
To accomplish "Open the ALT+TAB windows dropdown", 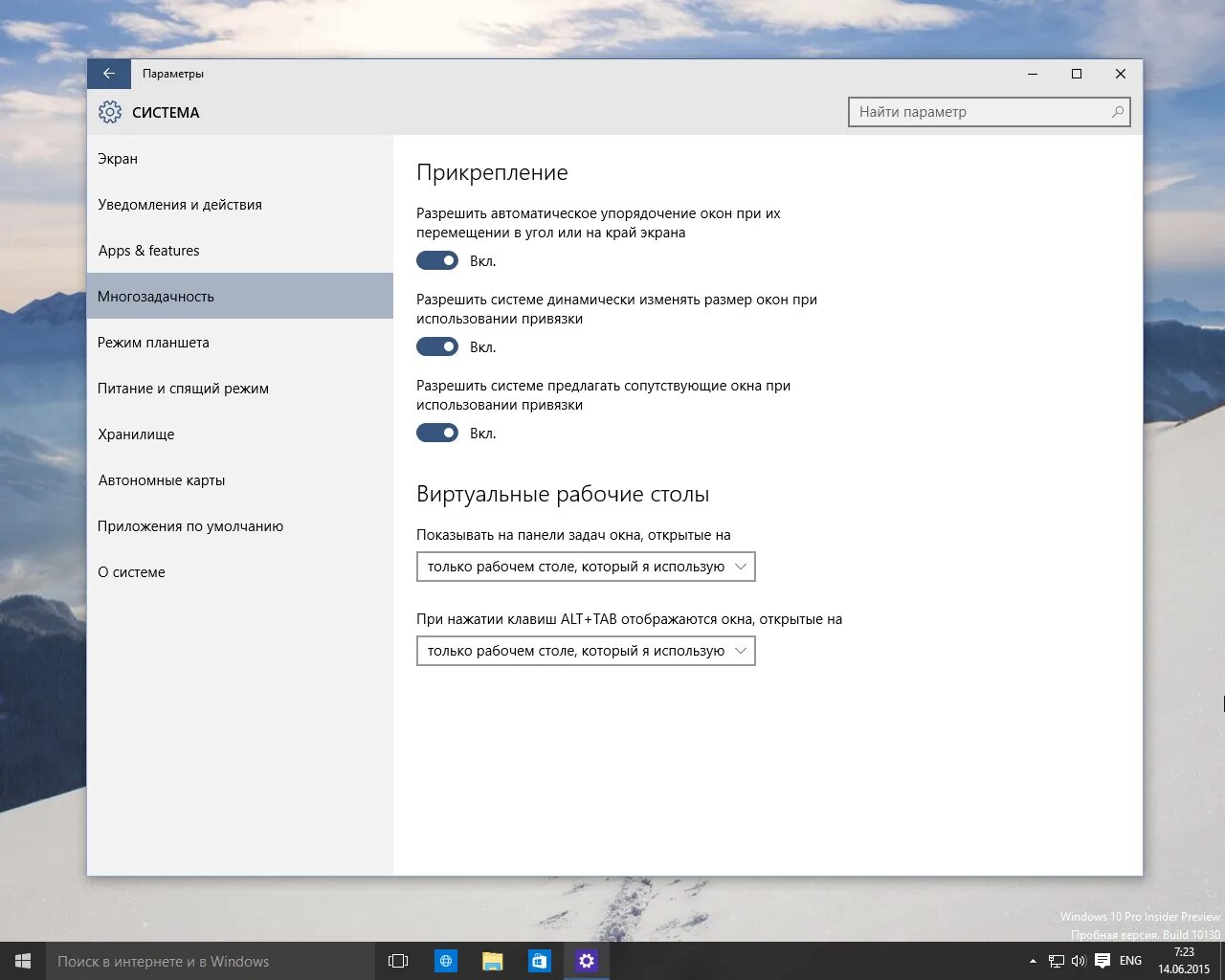I will point(586,651).
